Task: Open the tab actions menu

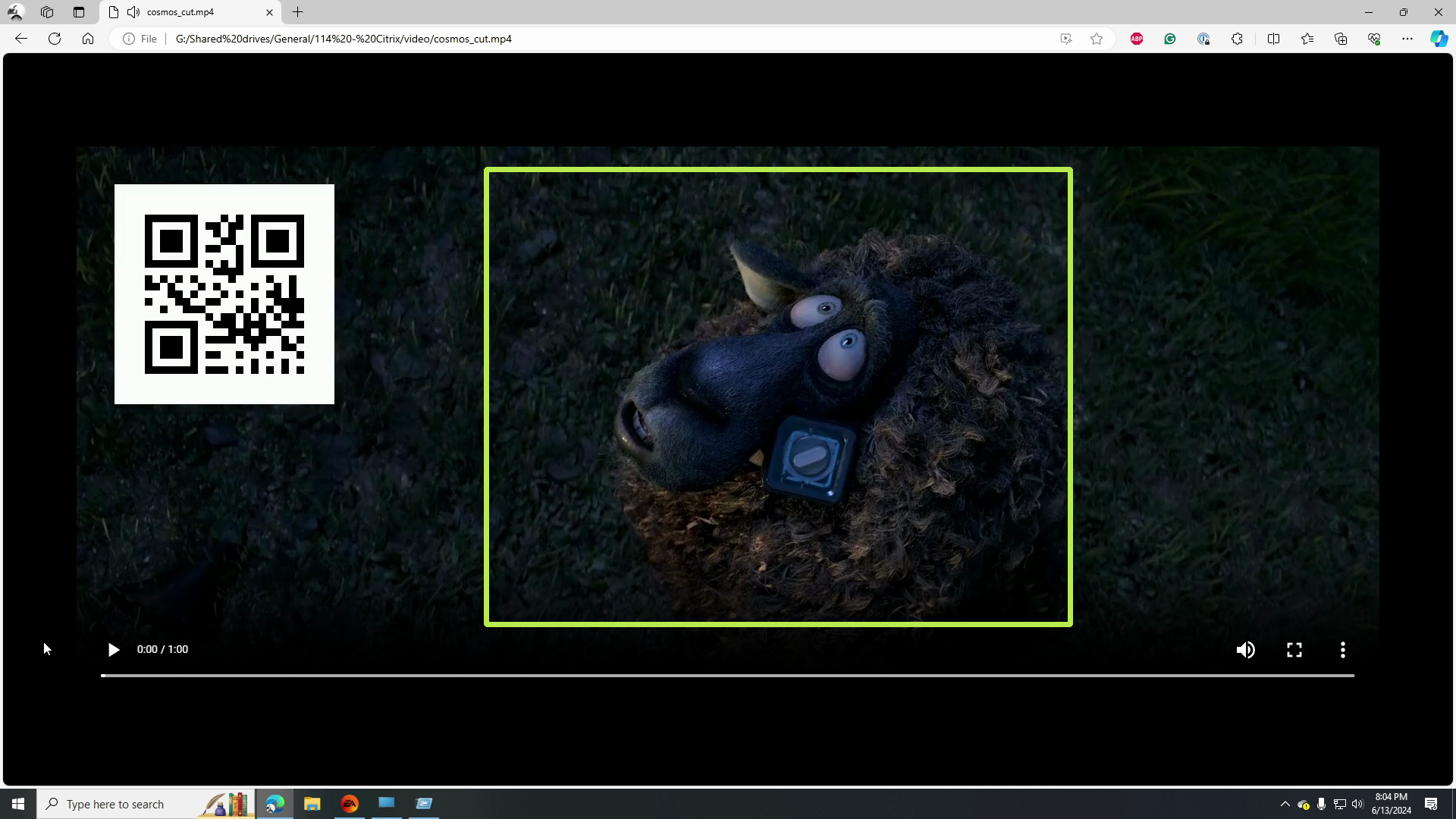Action: (x=79, y=12)
